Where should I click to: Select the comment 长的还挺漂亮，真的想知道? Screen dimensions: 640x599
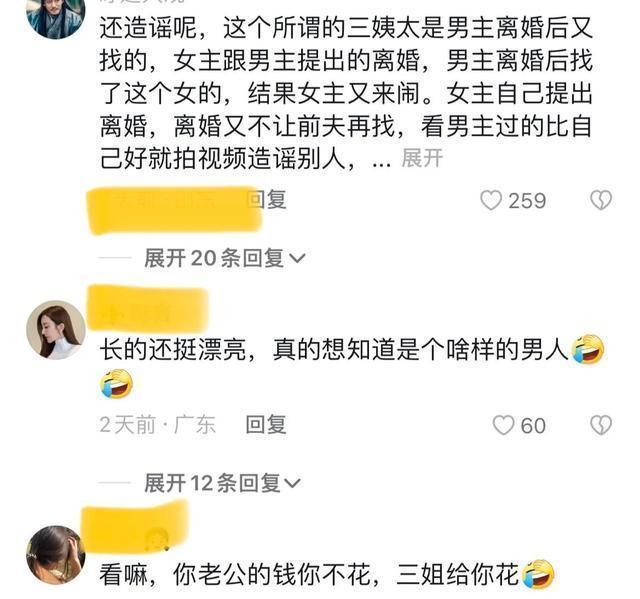click(x=352, y=366)
